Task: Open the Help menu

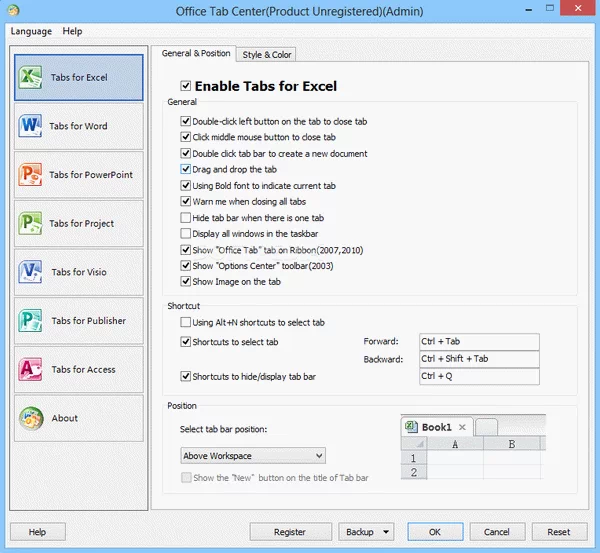Action: 72,31
